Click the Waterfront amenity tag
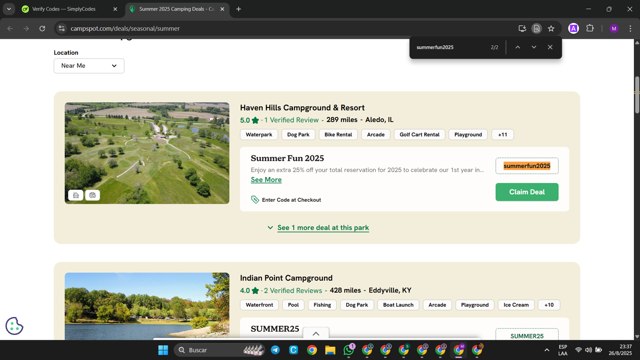The width and height of the screenshot is (640, 360). (x=259, y=305)
